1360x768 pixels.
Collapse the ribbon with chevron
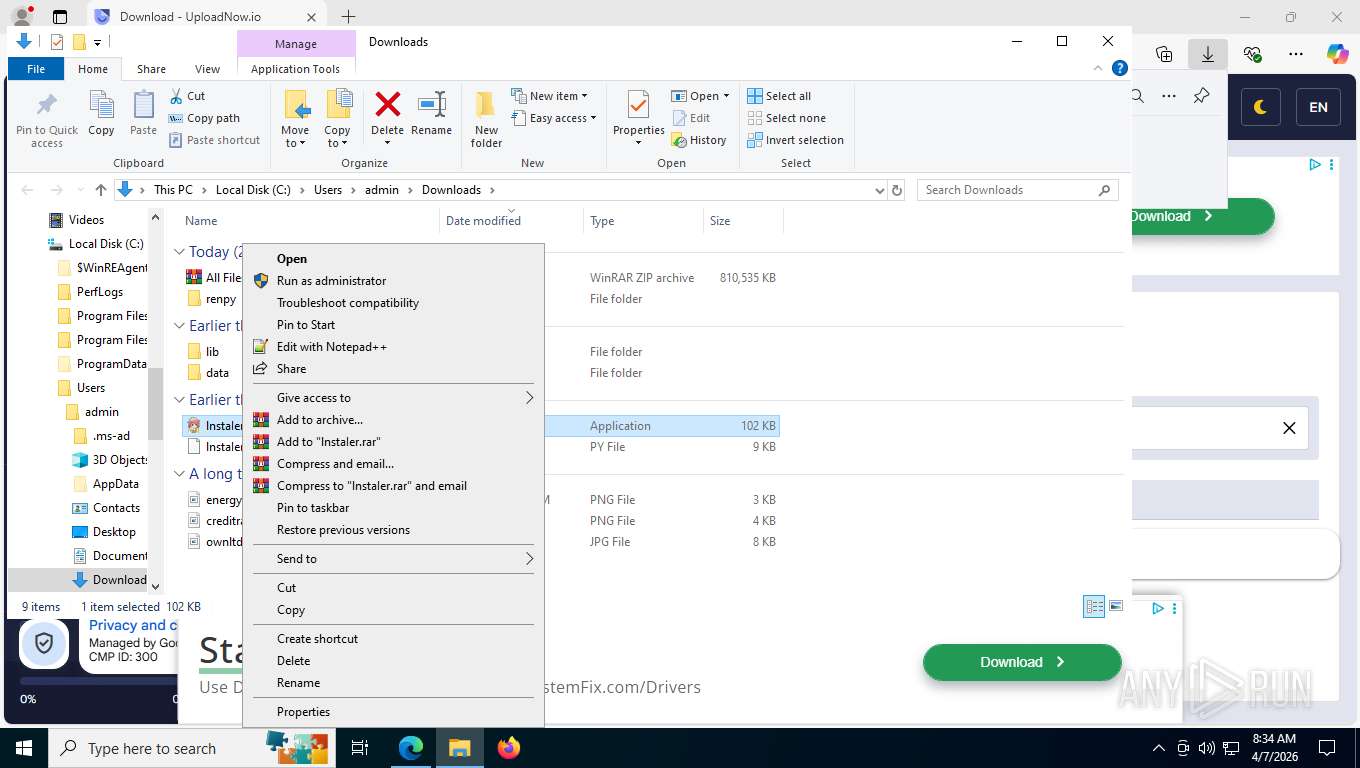coord(1100,68)
